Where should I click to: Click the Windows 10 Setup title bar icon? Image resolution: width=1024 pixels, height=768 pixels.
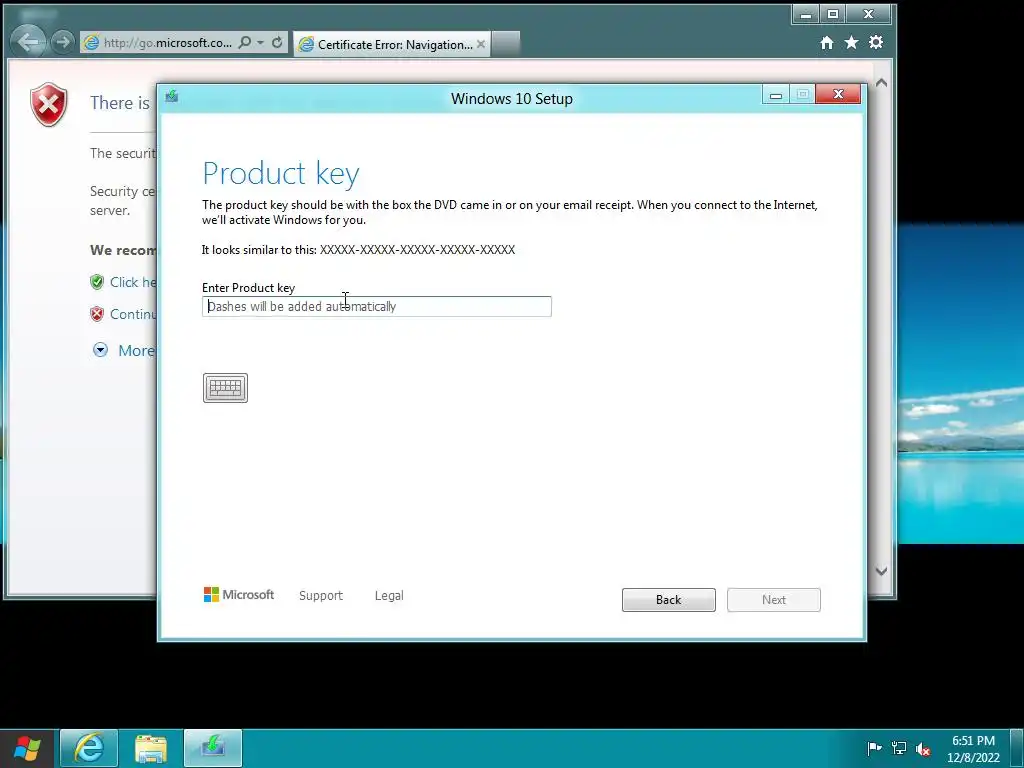pyautogui.click(x=172, y=97)
